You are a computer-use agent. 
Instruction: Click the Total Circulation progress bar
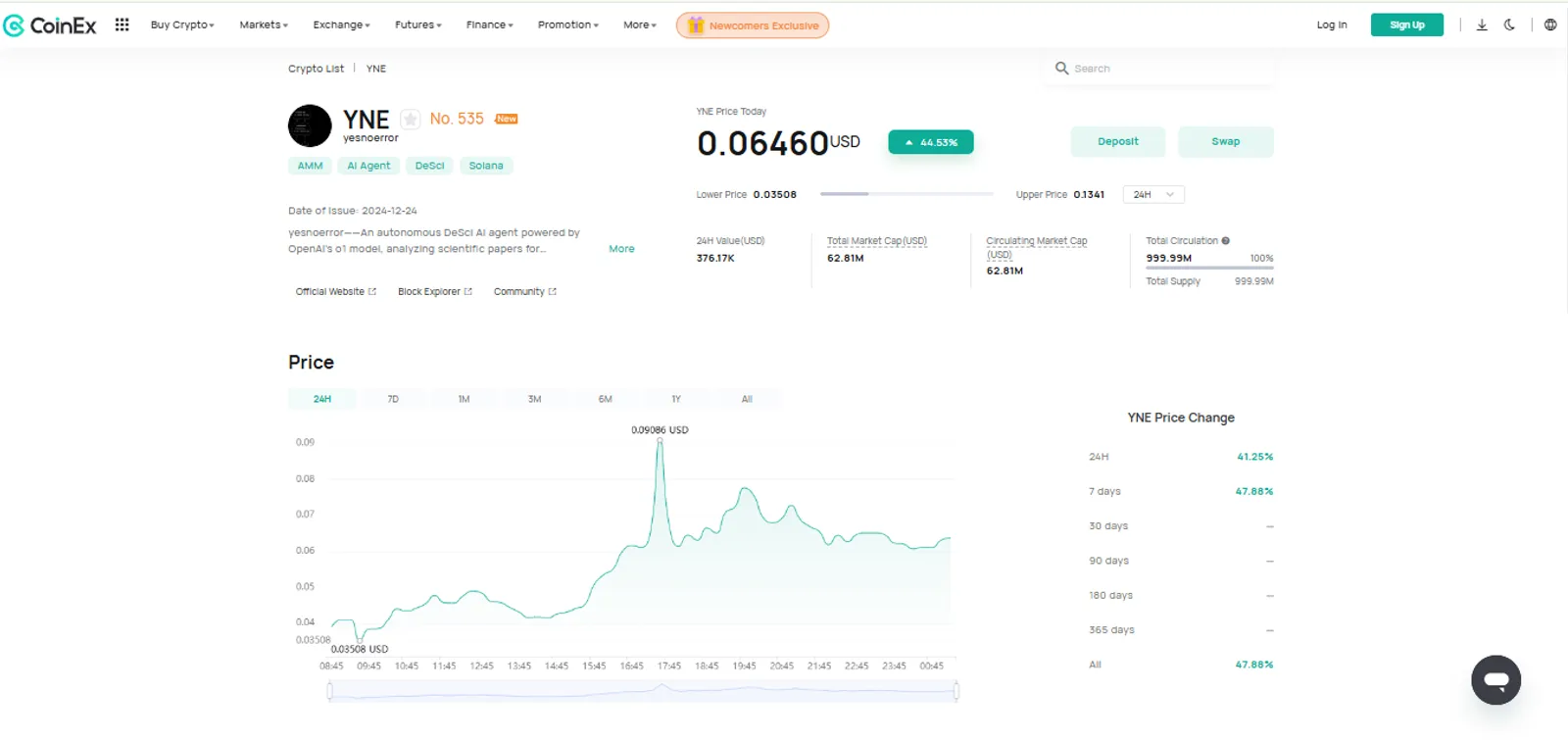coord(1209,268)
